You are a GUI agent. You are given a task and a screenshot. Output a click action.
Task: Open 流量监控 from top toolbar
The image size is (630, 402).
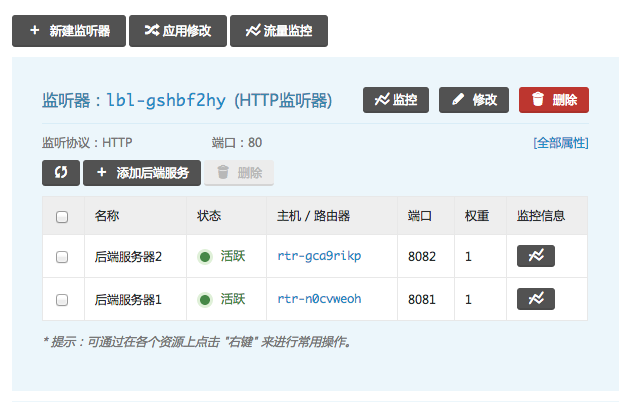click(x=279, y=31)
